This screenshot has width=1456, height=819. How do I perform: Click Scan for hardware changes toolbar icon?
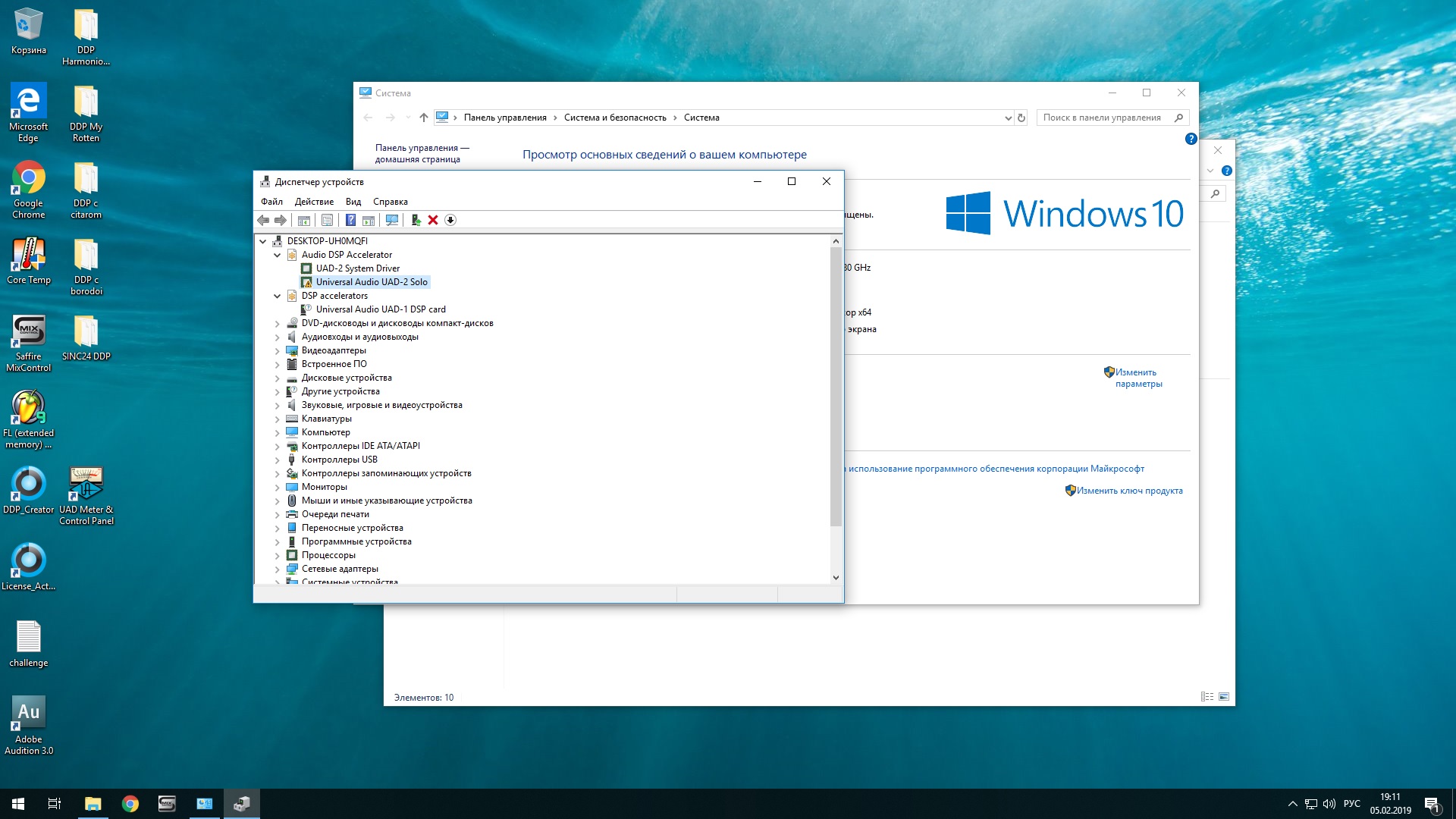pyautogui.click(x=392, y=220)
